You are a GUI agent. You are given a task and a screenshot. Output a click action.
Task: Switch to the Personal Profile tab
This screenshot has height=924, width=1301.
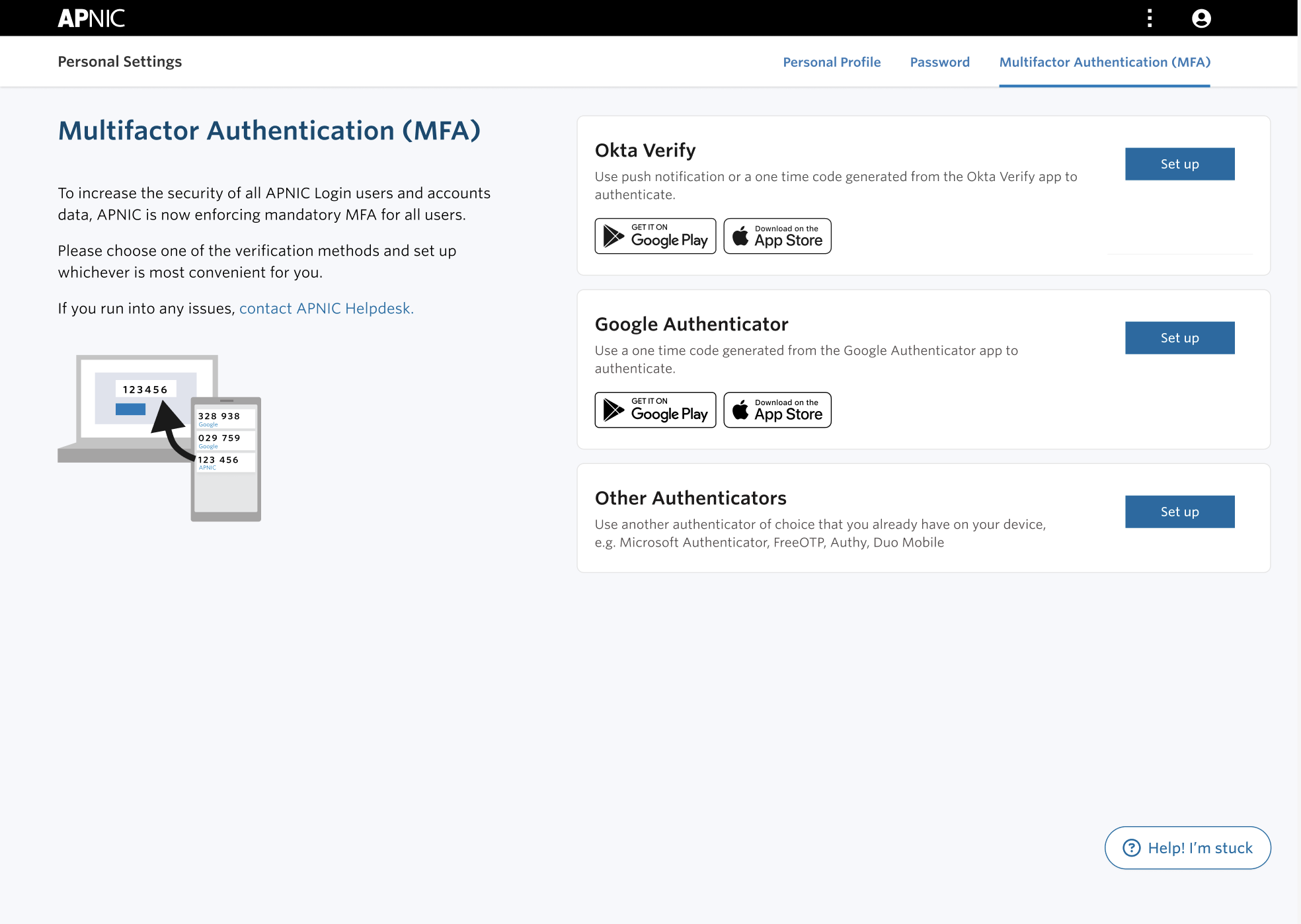[x=832, y=62]
